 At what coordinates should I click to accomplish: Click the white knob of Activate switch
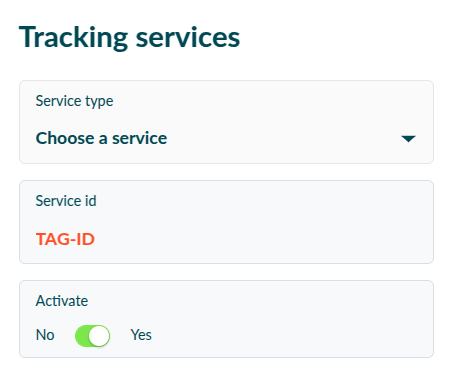(x=99, y=336)
